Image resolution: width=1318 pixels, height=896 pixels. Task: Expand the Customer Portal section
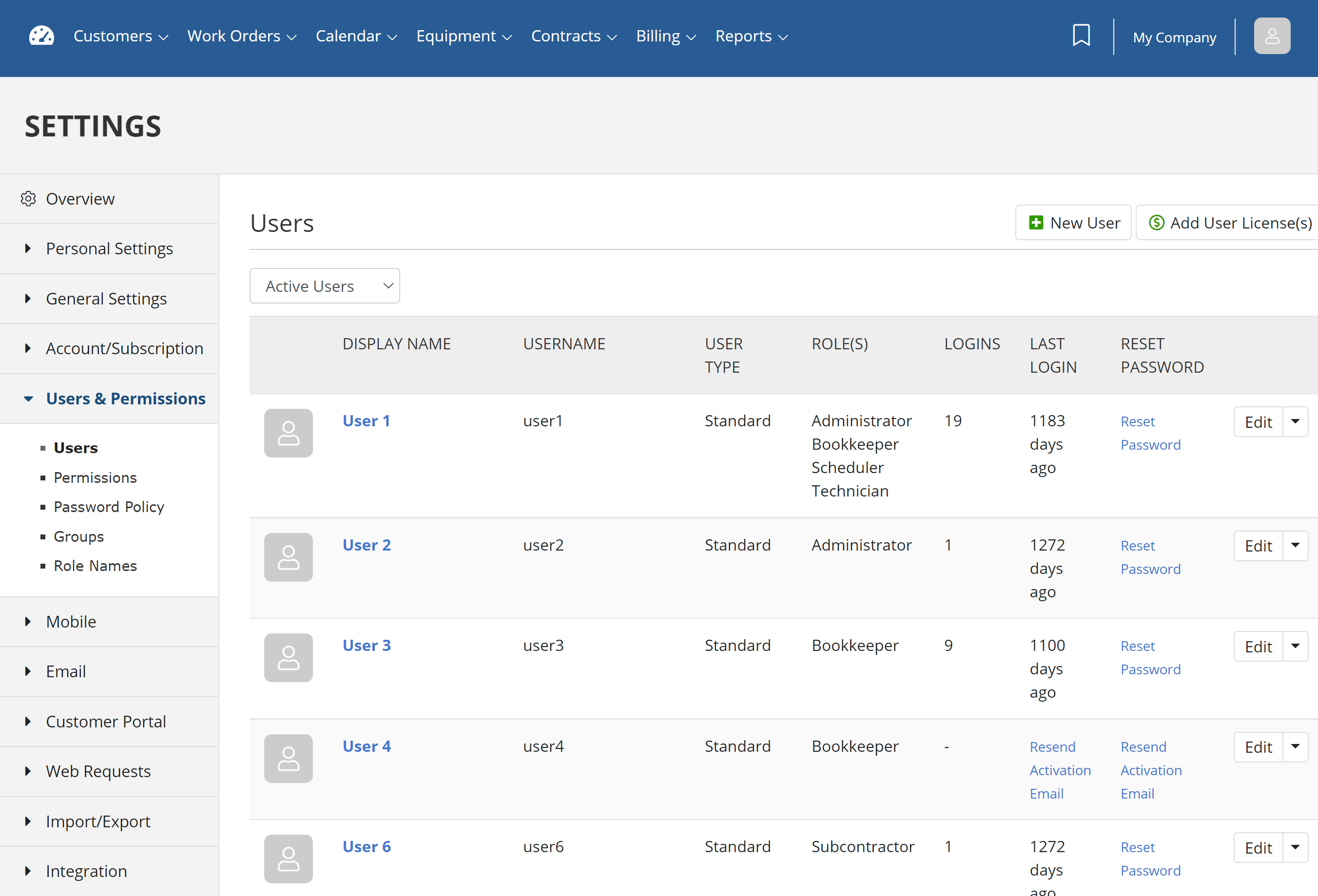point(109,722)
